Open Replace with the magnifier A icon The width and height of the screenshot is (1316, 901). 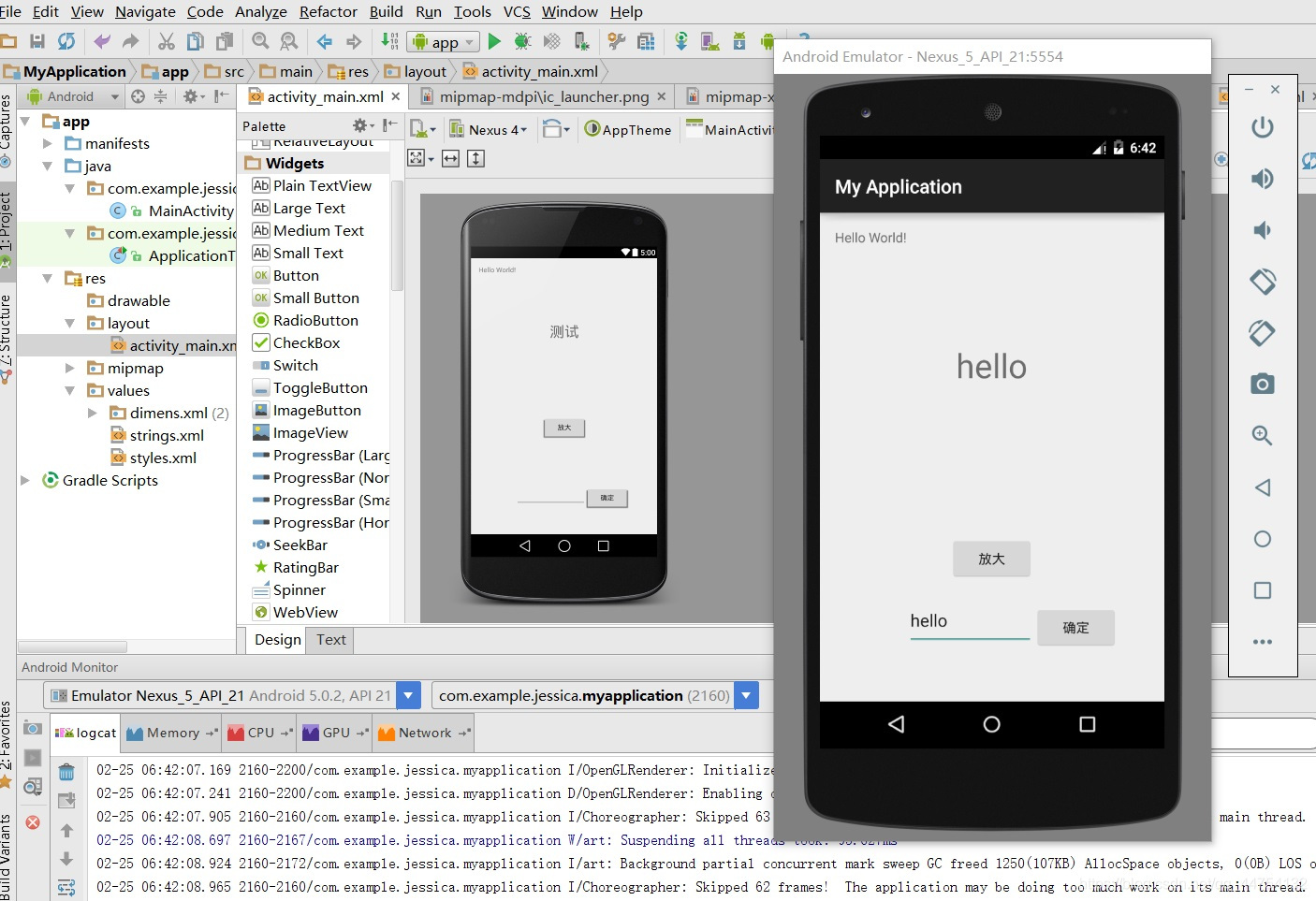pyautogui.click(x=289, y=41)
